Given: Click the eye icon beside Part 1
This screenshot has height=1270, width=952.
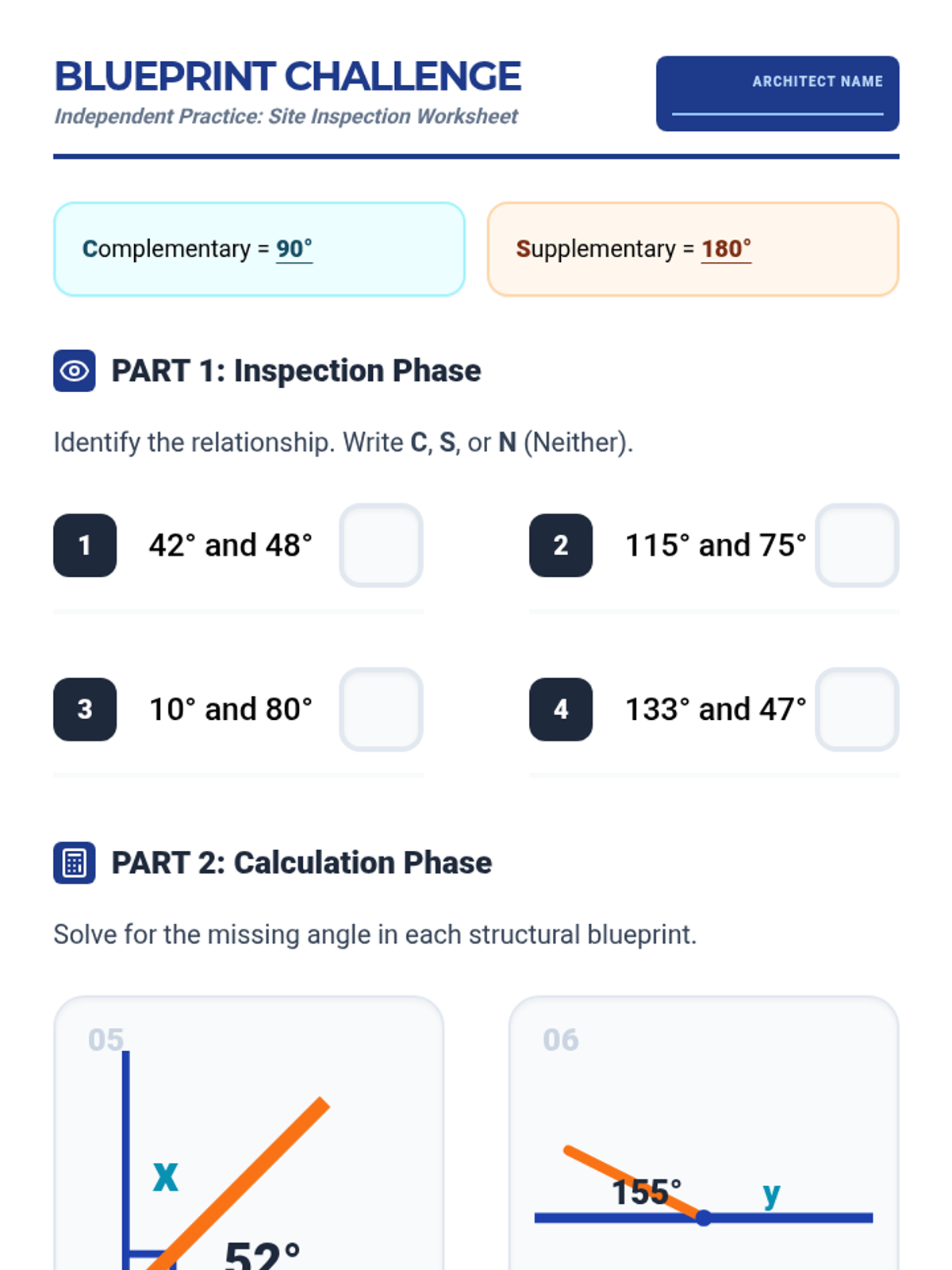Looking at the screenshot, I should [x=75, y=371].
